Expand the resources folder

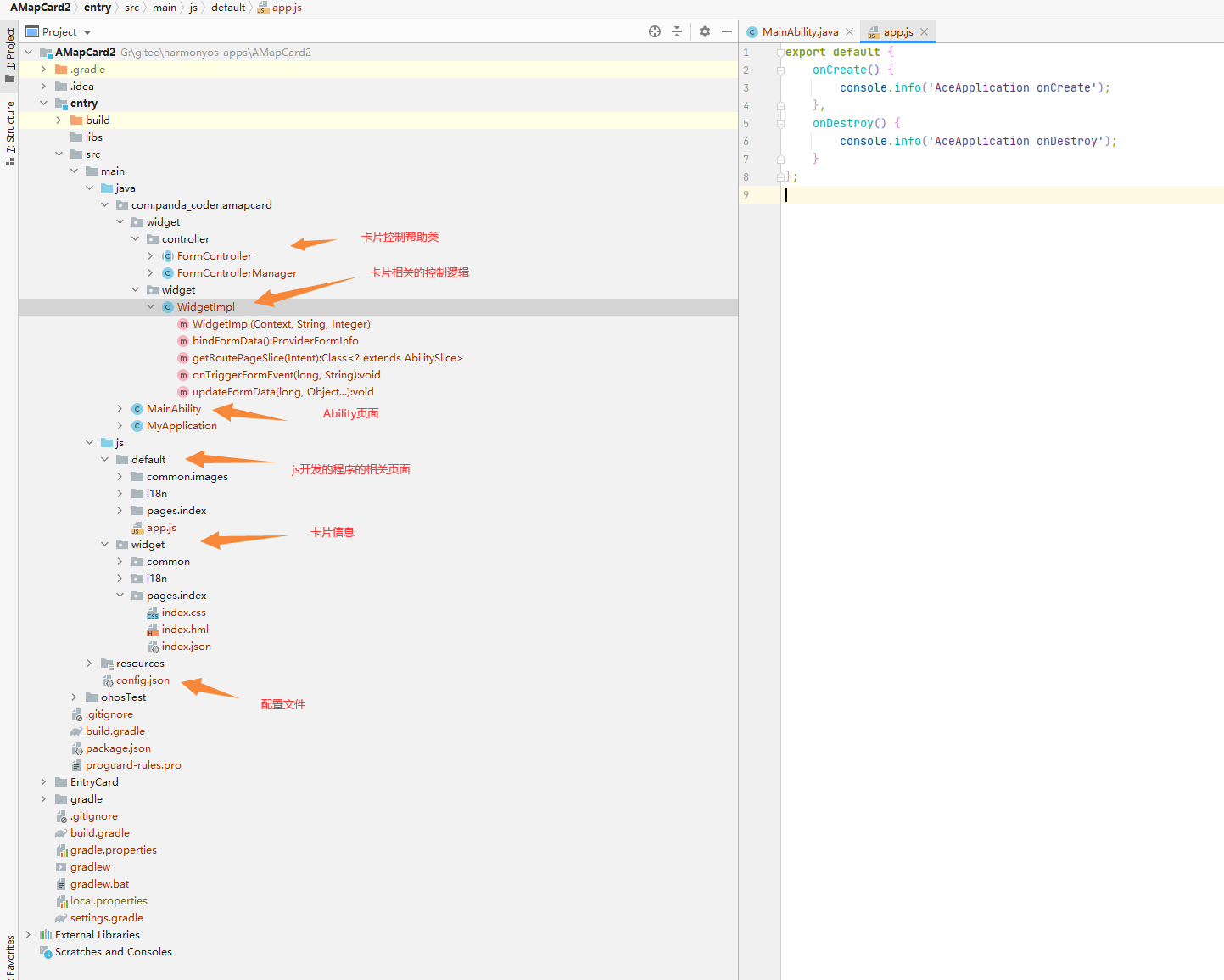click(89, 663)
